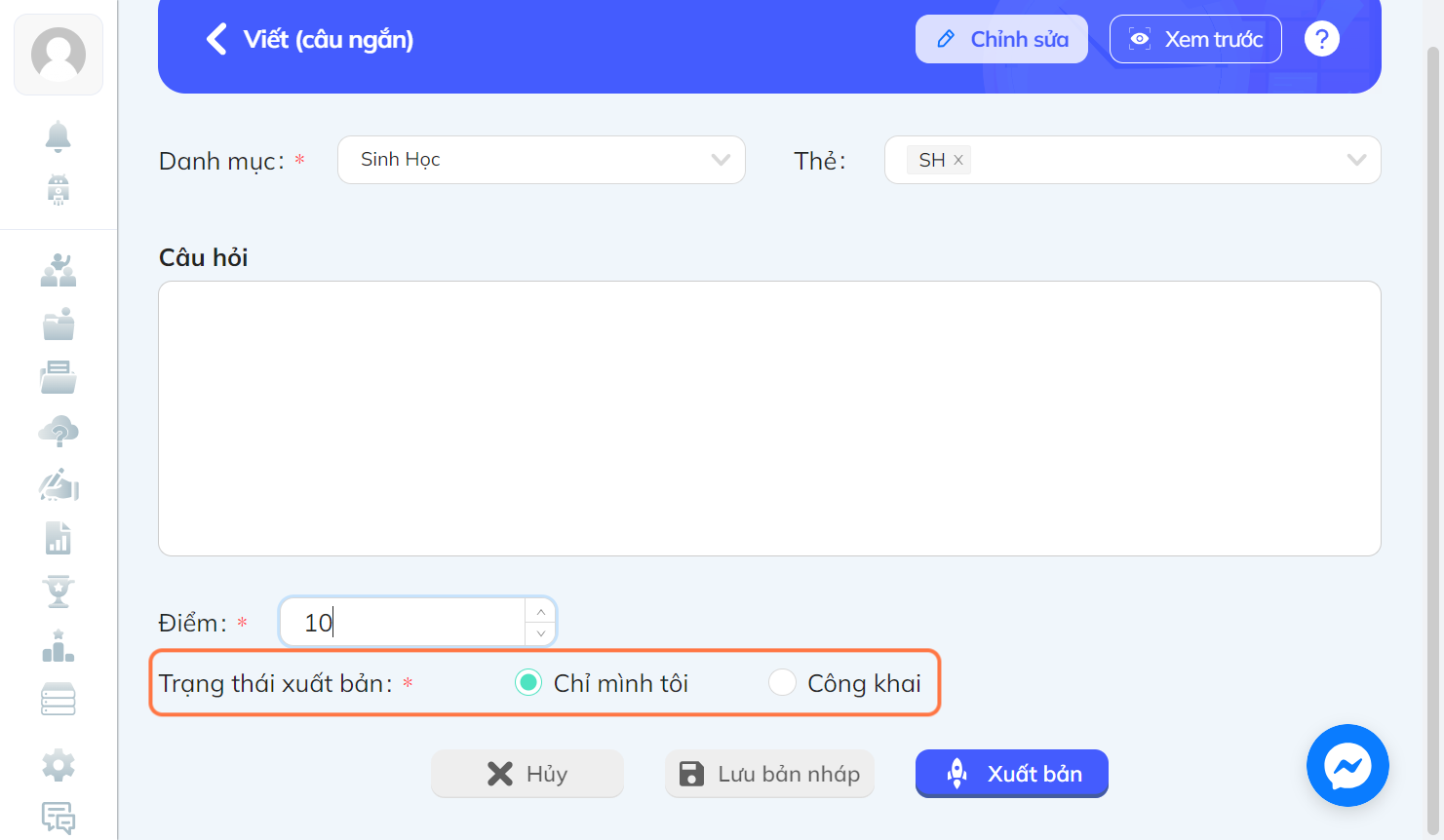This screenshot has width=1444, height=840.
Task: Open the cloud question bank icon
Action: pyautogui.click(x=59, y=431)
